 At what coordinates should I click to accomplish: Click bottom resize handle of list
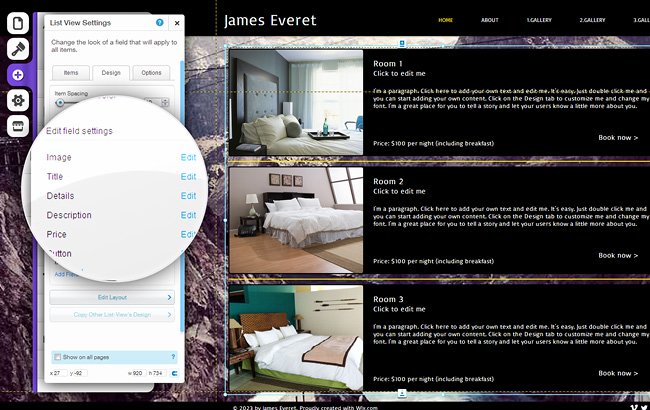click(x=402, y=393)
